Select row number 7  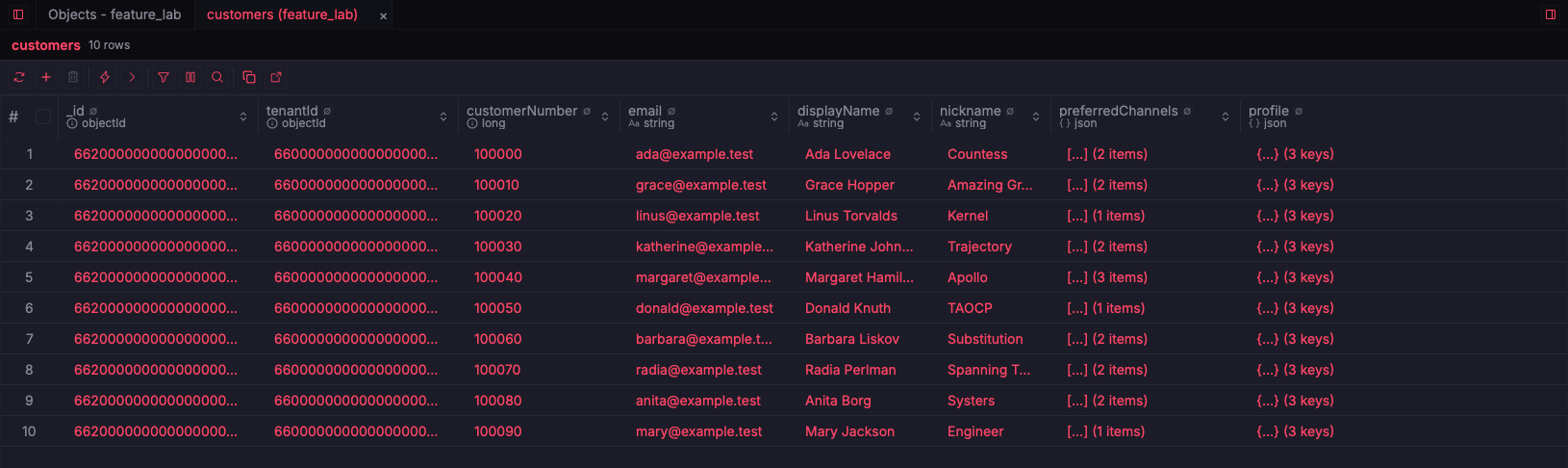coord(29,339)
